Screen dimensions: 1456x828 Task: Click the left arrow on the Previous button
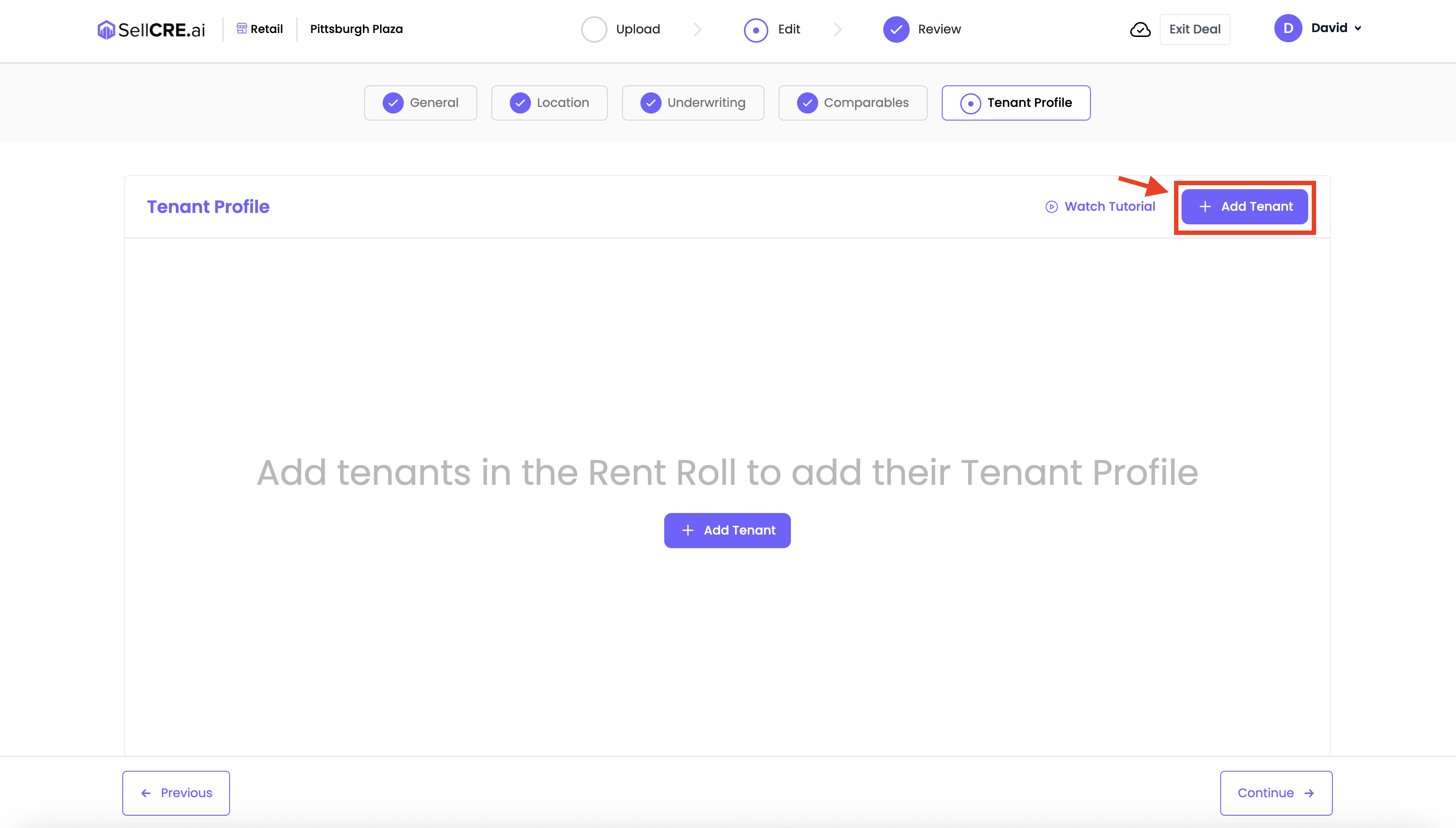click(x=146, y=793)
